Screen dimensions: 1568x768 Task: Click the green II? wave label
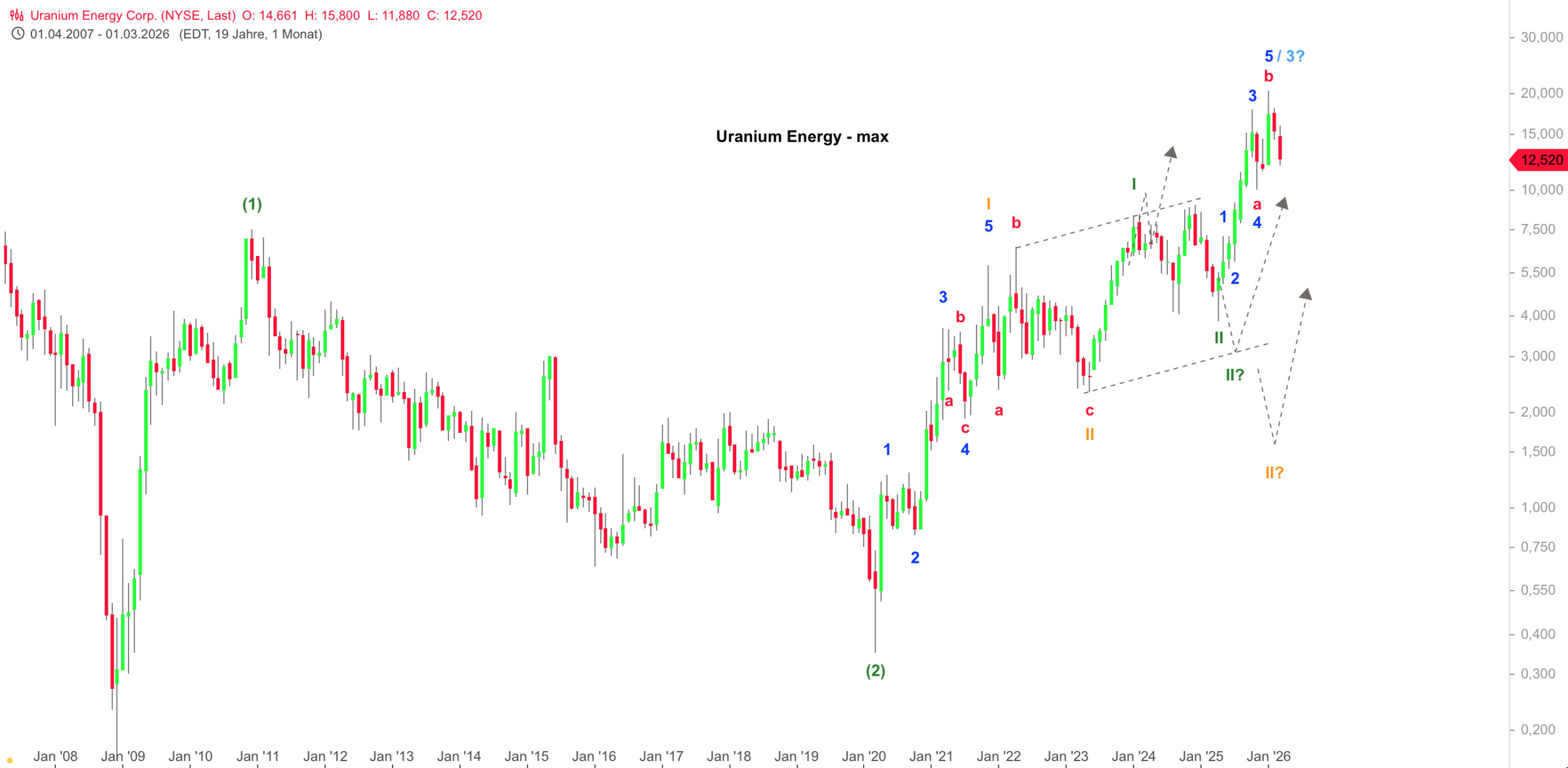point(1234,375)
